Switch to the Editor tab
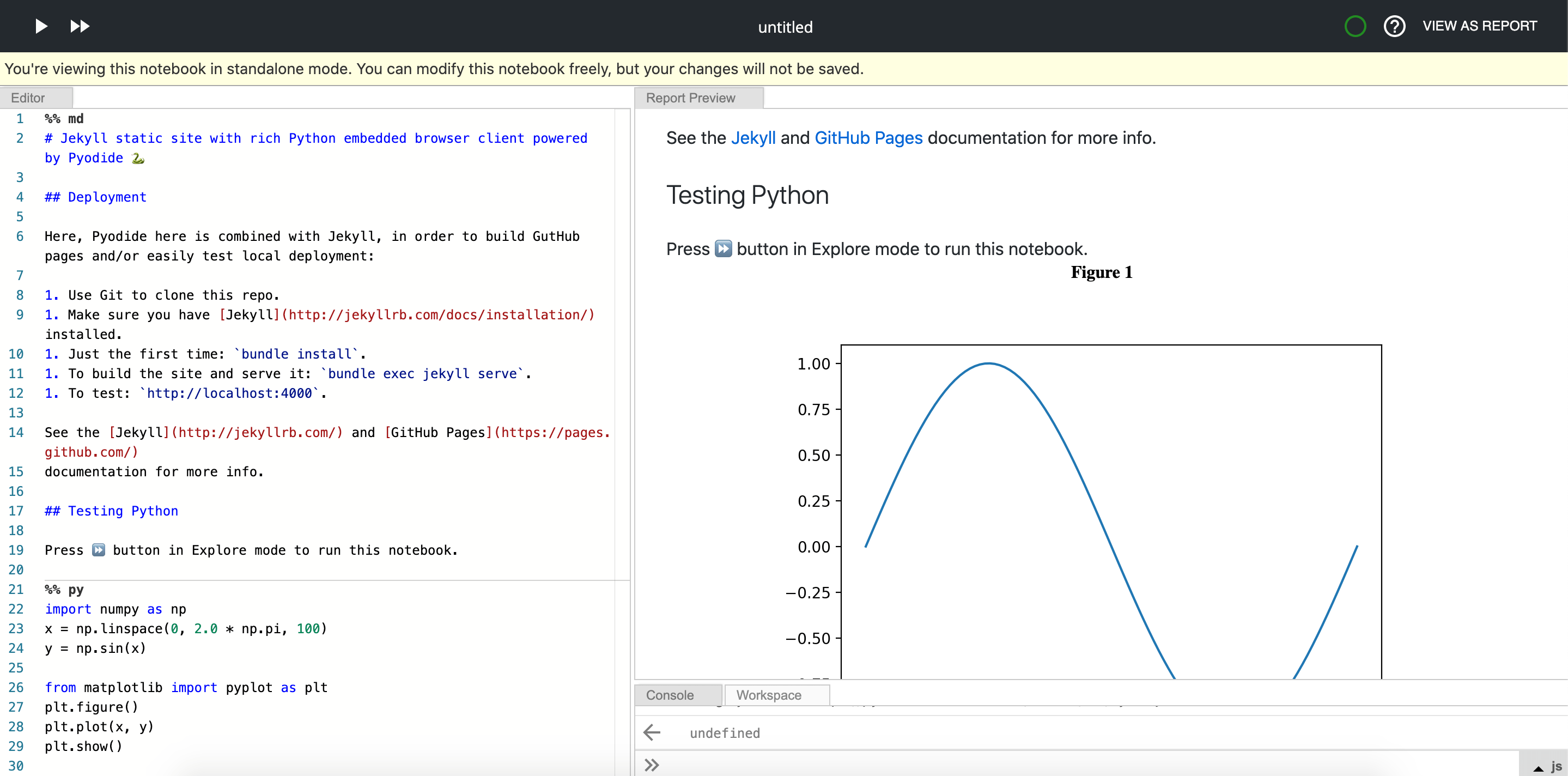This screenshot has width=1568, height=776. [x=27, y=98]
